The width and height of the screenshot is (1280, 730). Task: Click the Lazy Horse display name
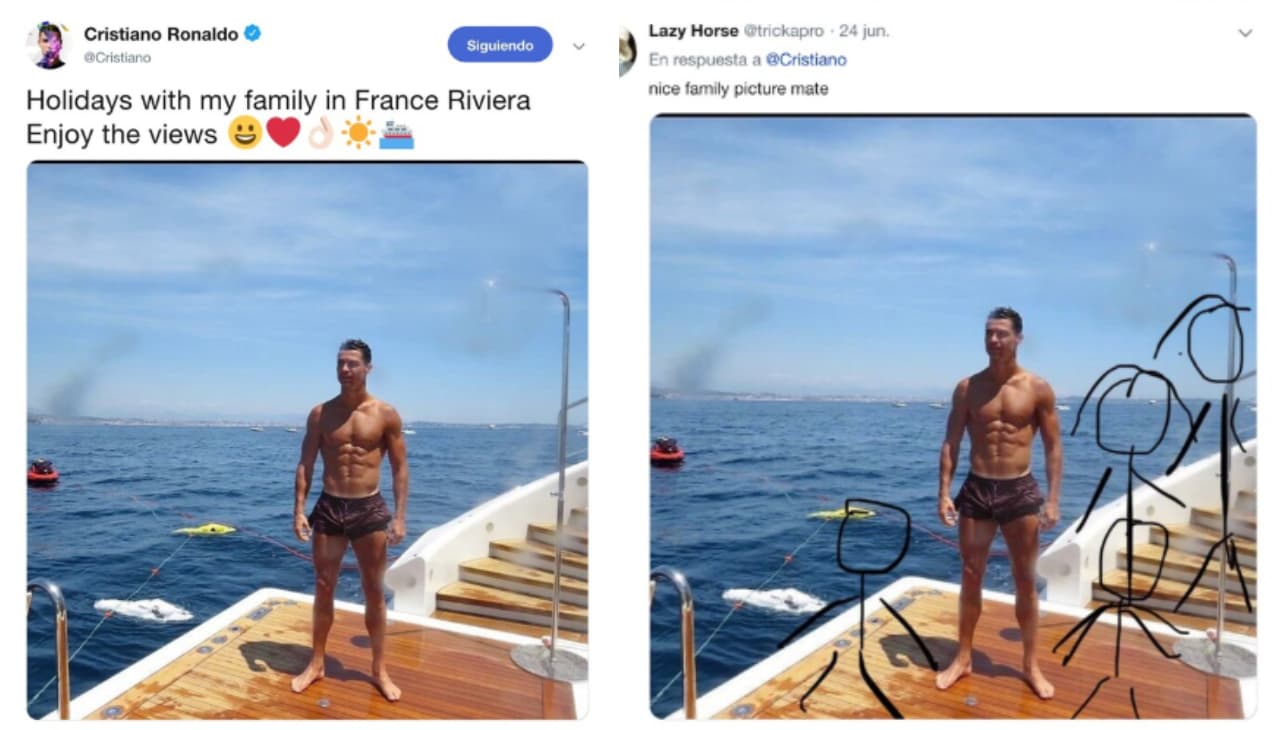(693, 31)
